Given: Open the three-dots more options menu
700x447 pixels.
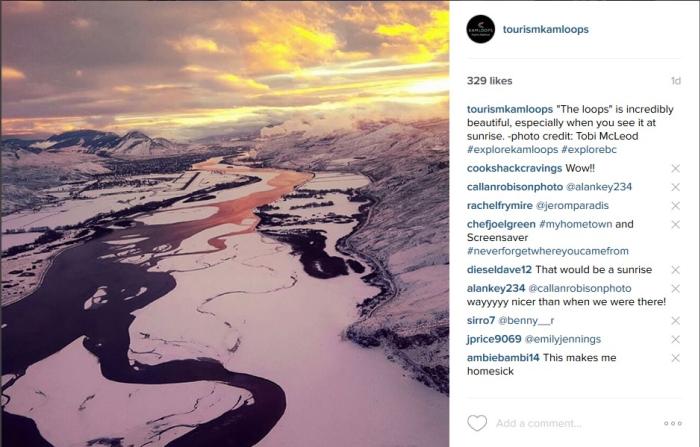Looking at the screenshot, I should (673, 423).
